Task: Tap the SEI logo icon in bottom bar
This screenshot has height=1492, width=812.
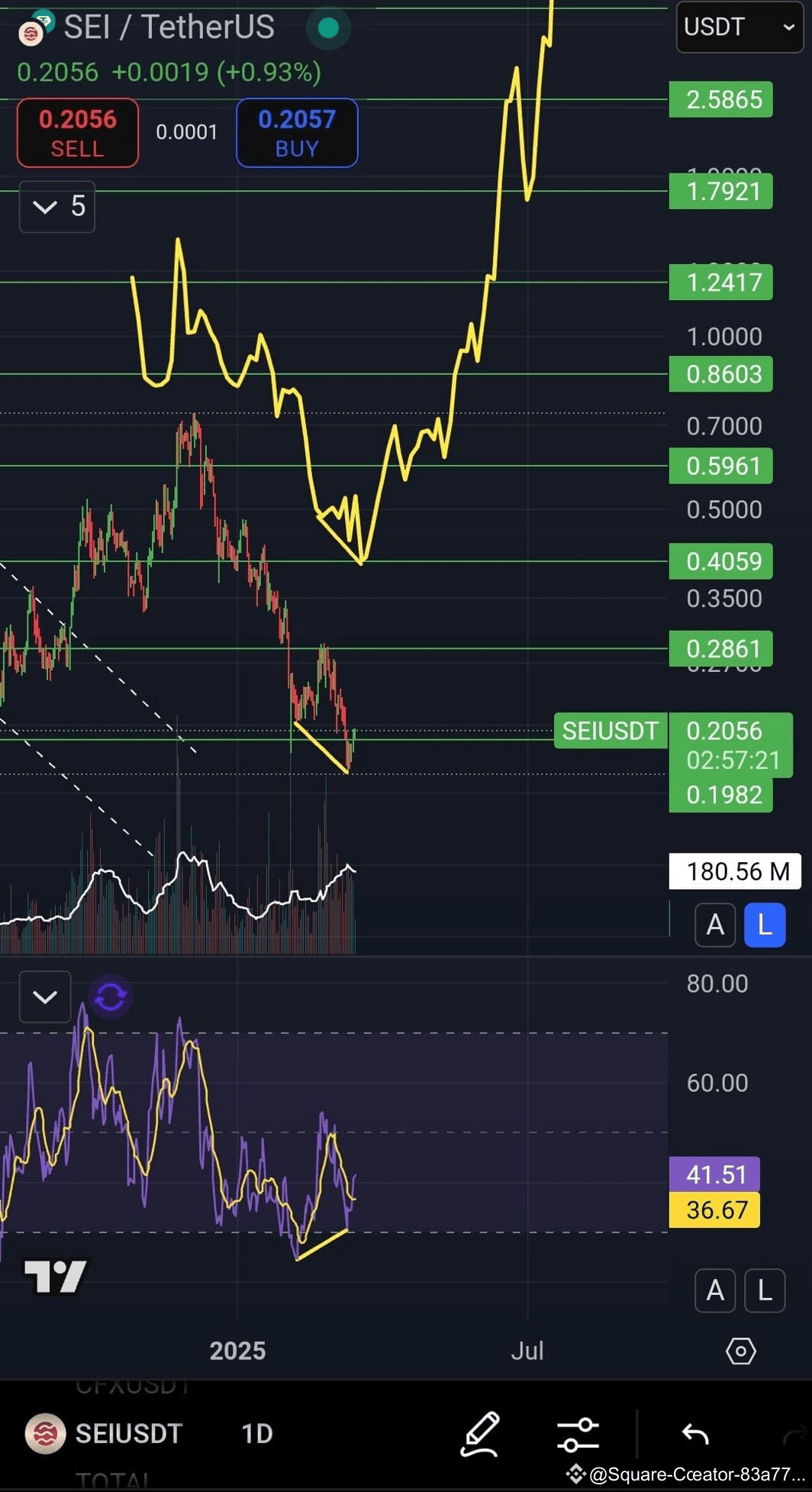Action: [x=45, y=1434]
